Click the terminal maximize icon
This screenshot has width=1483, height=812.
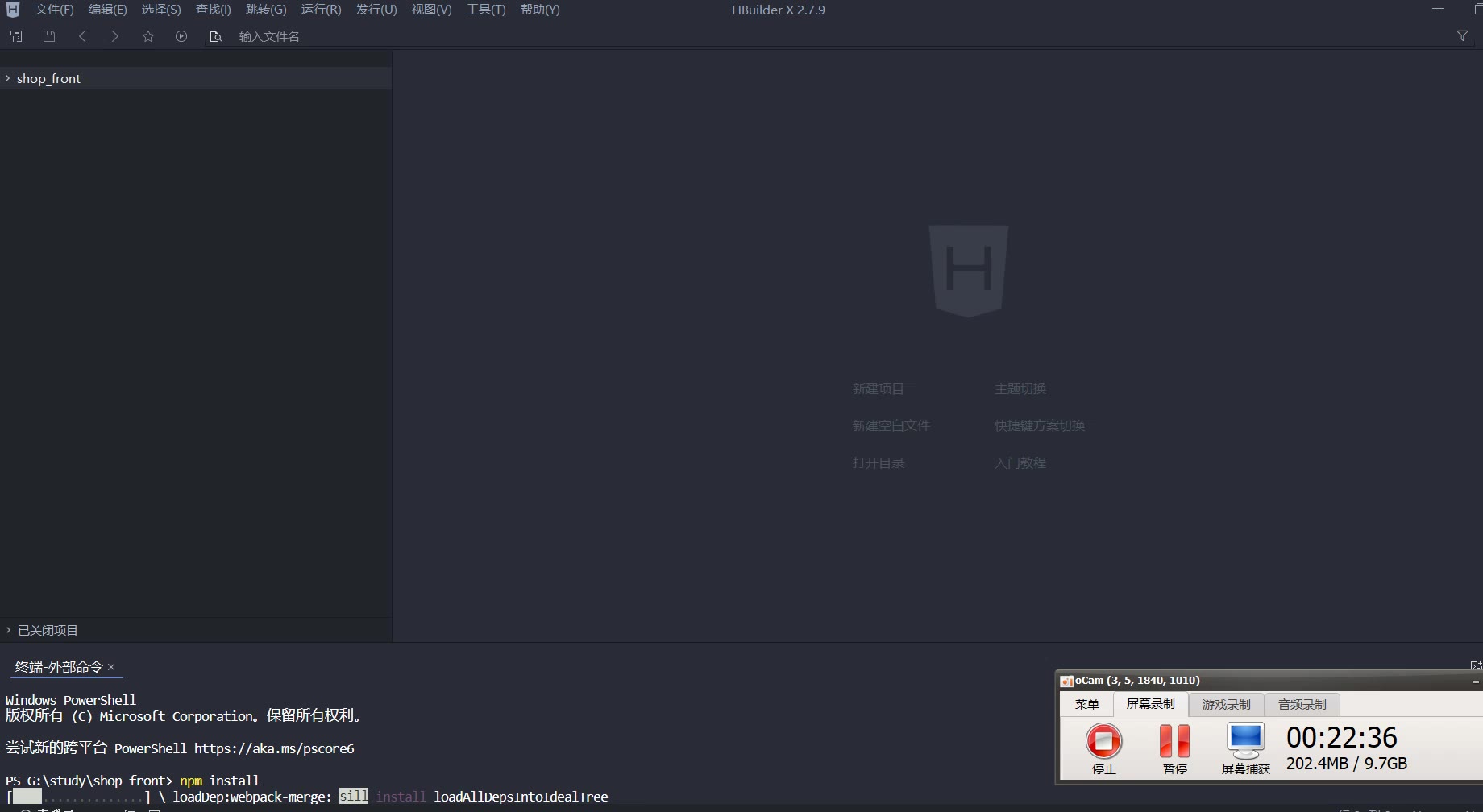(x=1476, y=665)
